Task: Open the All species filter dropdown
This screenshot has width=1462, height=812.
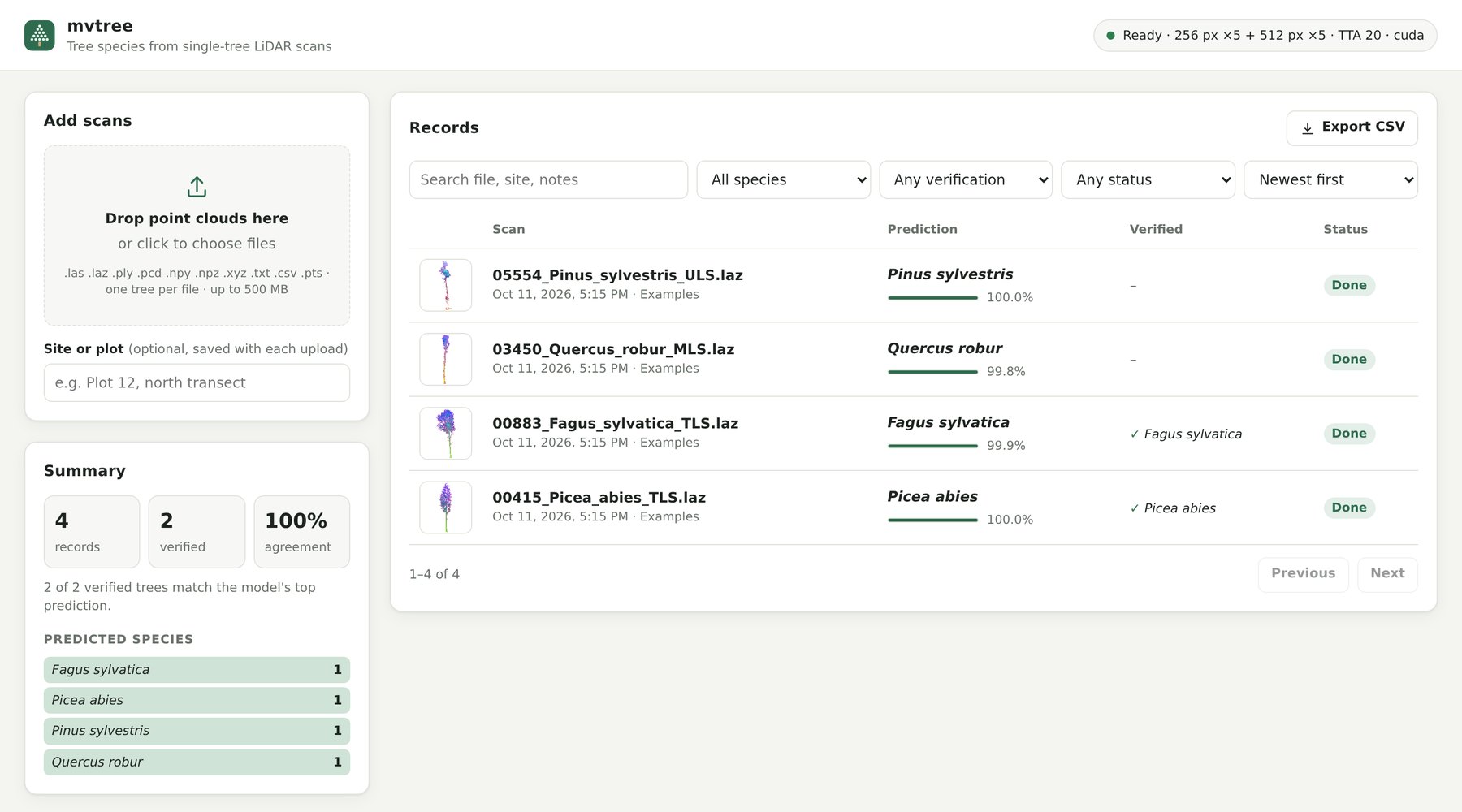Action: (x=783, y=179)
